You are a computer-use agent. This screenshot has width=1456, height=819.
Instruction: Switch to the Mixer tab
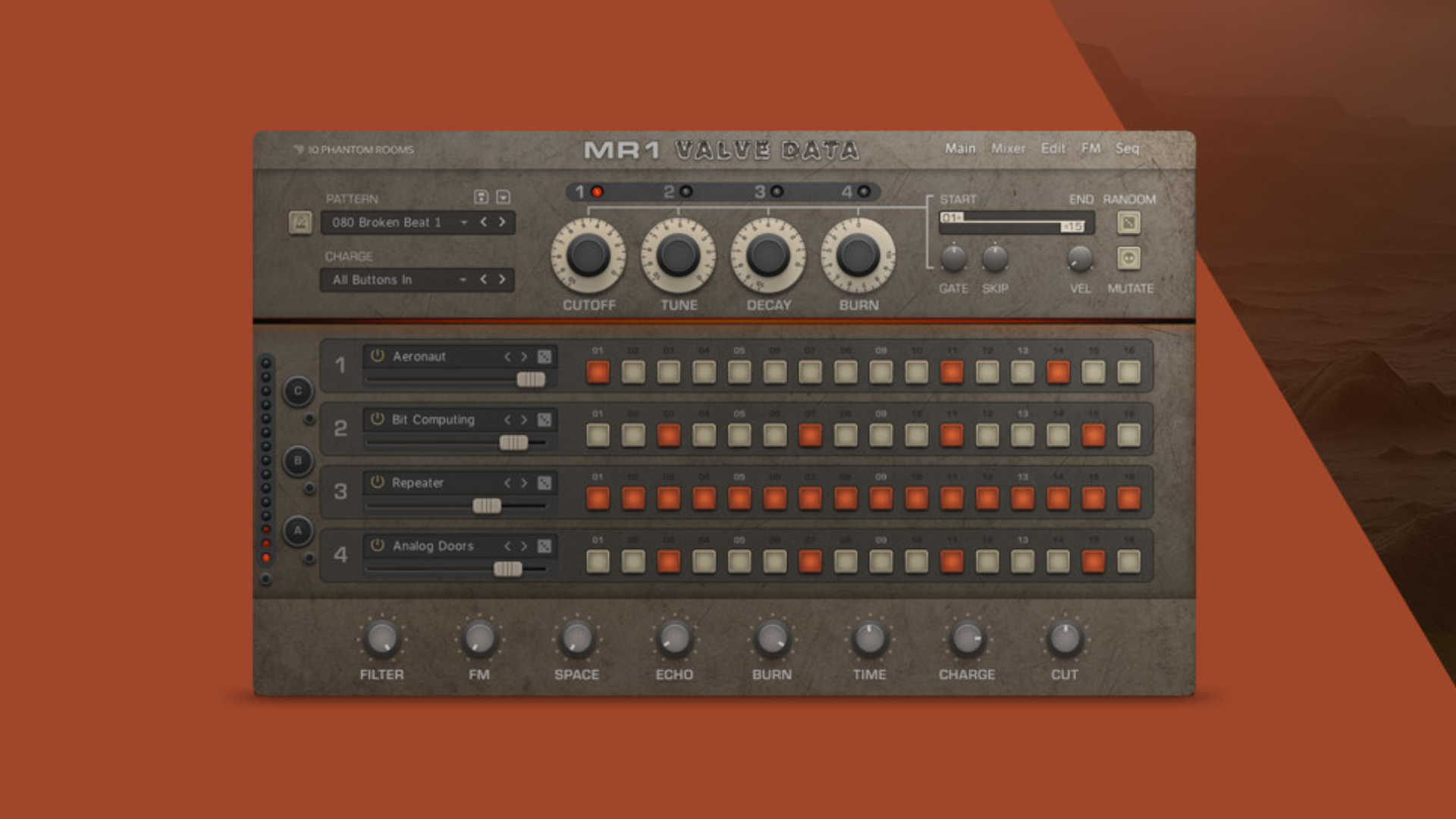point(1008,149)
